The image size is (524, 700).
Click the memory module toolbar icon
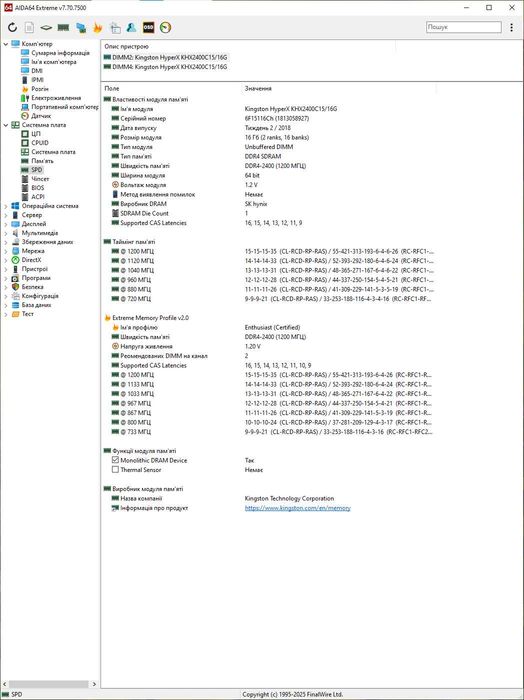pyautogui.click(x=63, y=27)
